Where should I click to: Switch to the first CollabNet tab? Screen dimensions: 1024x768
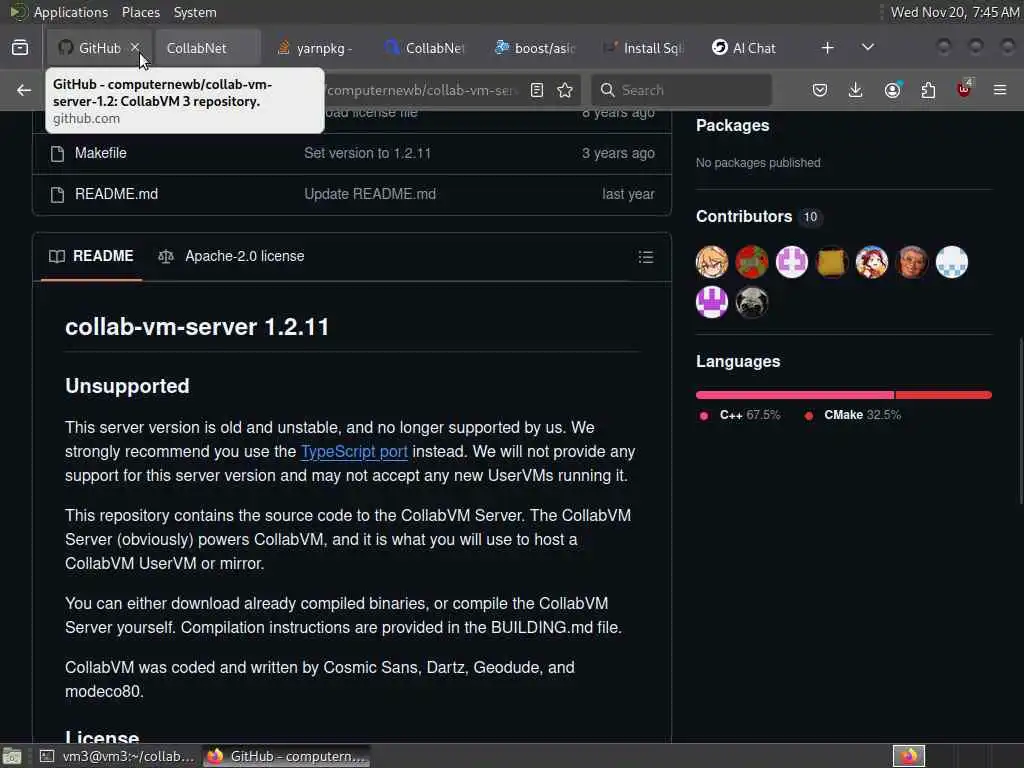point(208,48)
